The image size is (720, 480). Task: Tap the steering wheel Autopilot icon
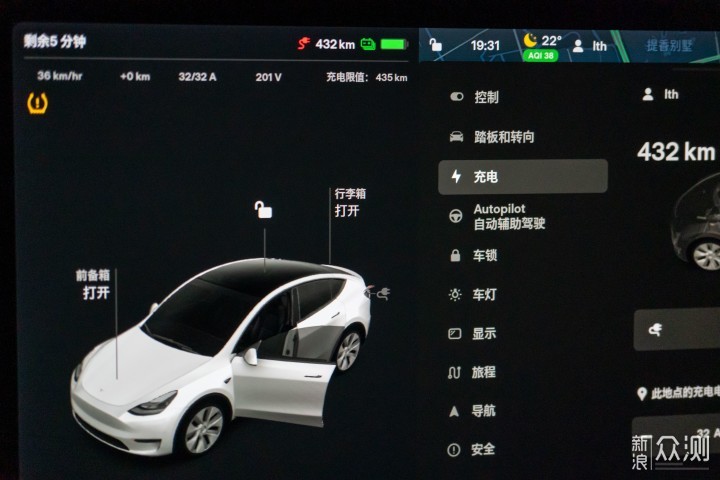coord(456,215)
